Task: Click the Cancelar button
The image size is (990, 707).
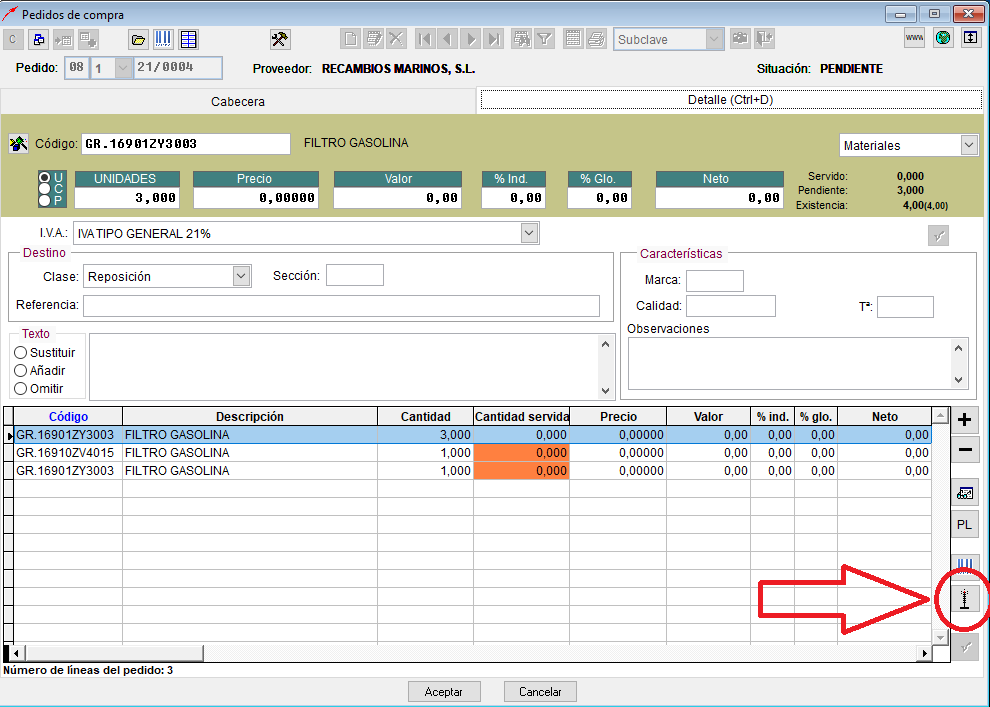Action: [x=540, y=692]
